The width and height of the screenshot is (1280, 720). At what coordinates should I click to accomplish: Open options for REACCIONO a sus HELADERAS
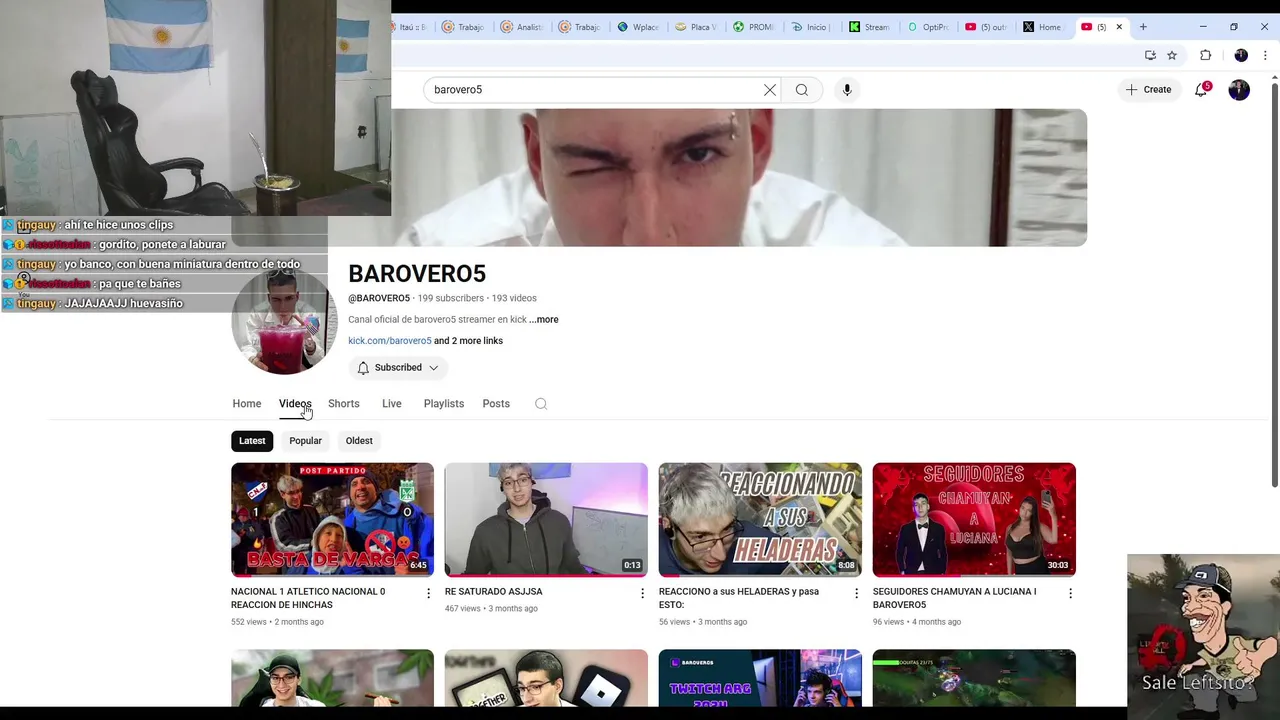(856, 593)
